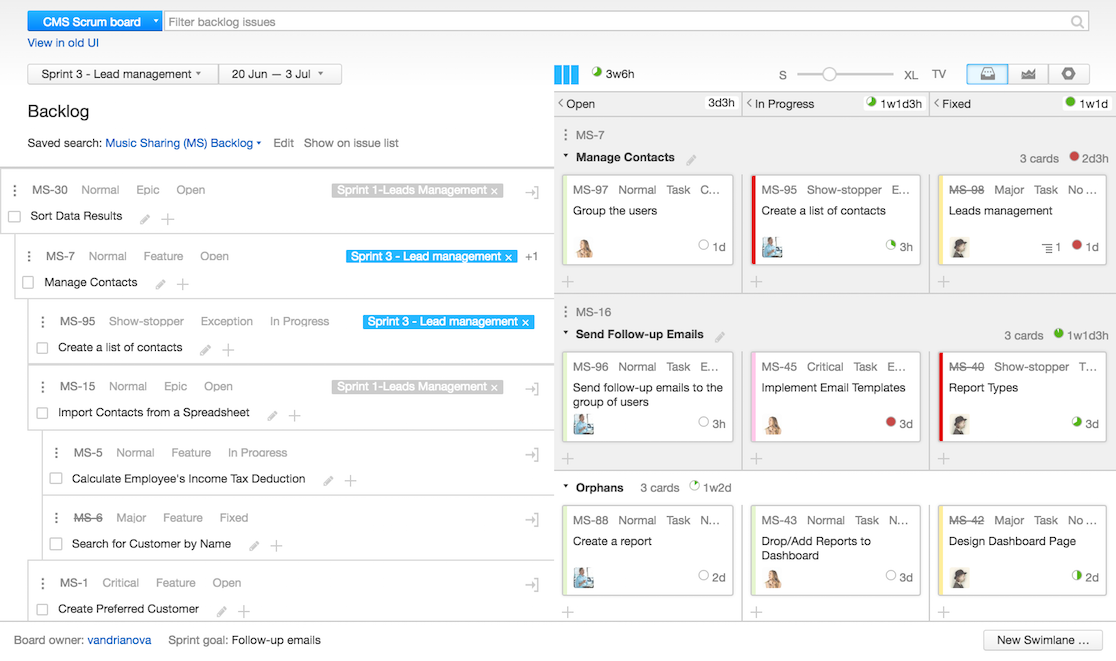The image size is (1116, 661).
Task: Click move-to-sprint arrow icon on MS-30 row
Action: 532,192
